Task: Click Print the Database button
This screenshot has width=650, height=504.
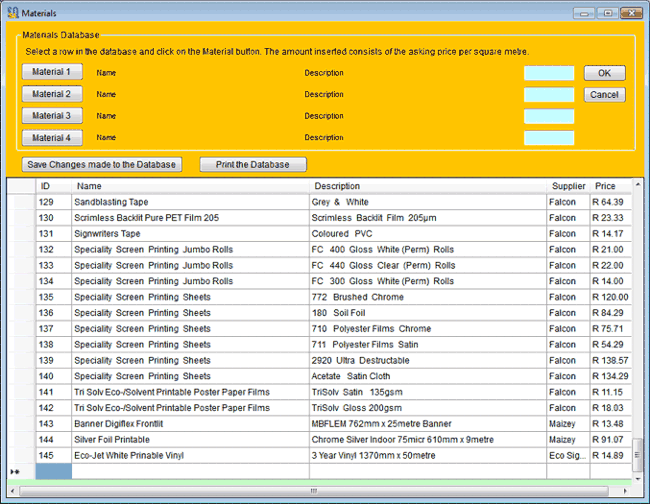Action: pyautogui.click(x=253, y=165)
